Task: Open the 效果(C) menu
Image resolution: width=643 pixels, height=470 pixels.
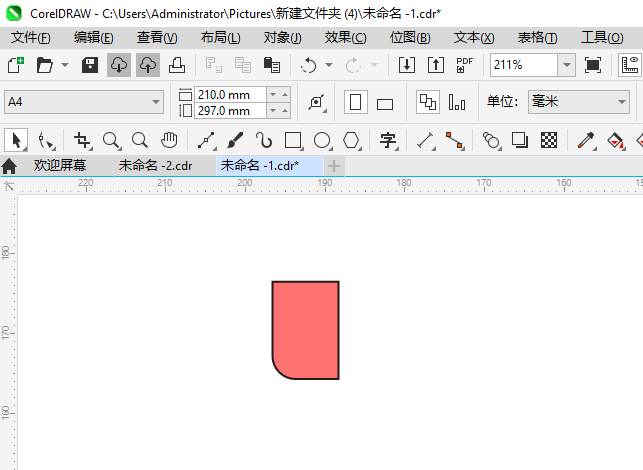Action: [345, 38]
